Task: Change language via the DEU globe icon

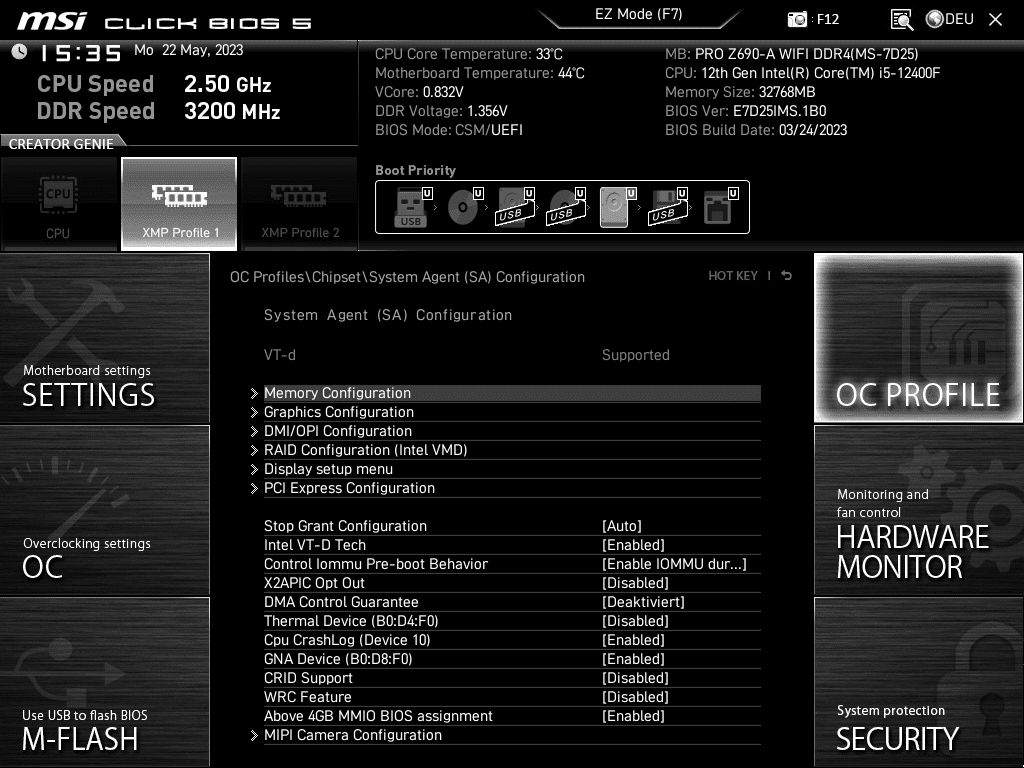Action: tap(950, 19)
